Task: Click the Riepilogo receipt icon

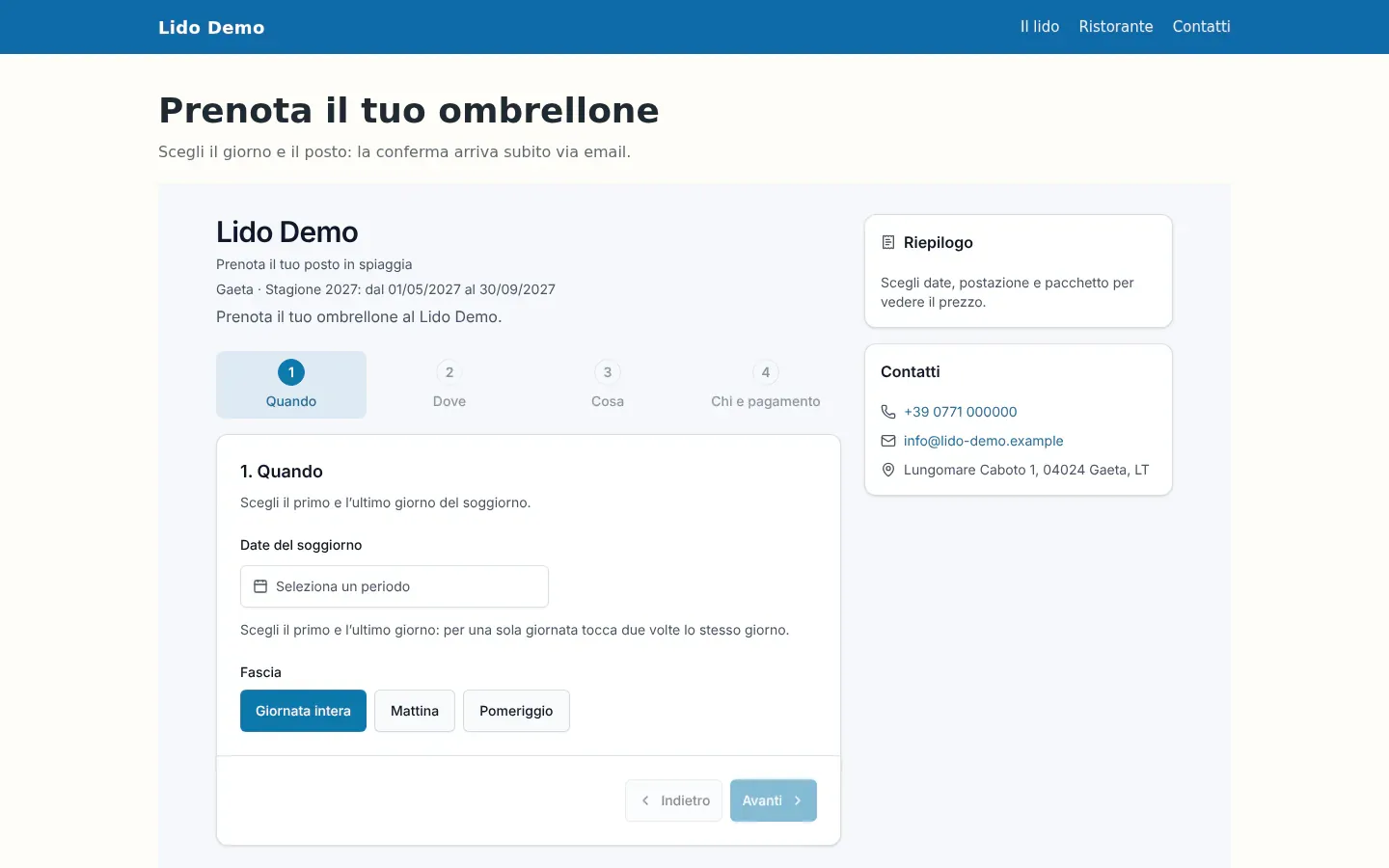Action: click(x=888, y=242)
